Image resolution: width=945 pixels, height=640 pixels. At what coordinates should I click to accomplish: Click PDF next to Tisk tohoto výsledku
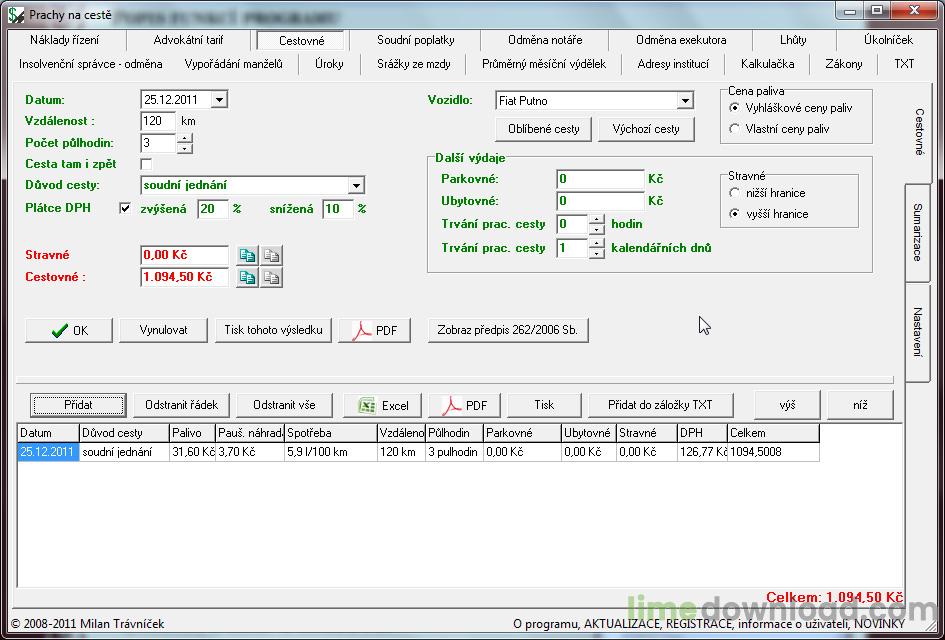374,330
